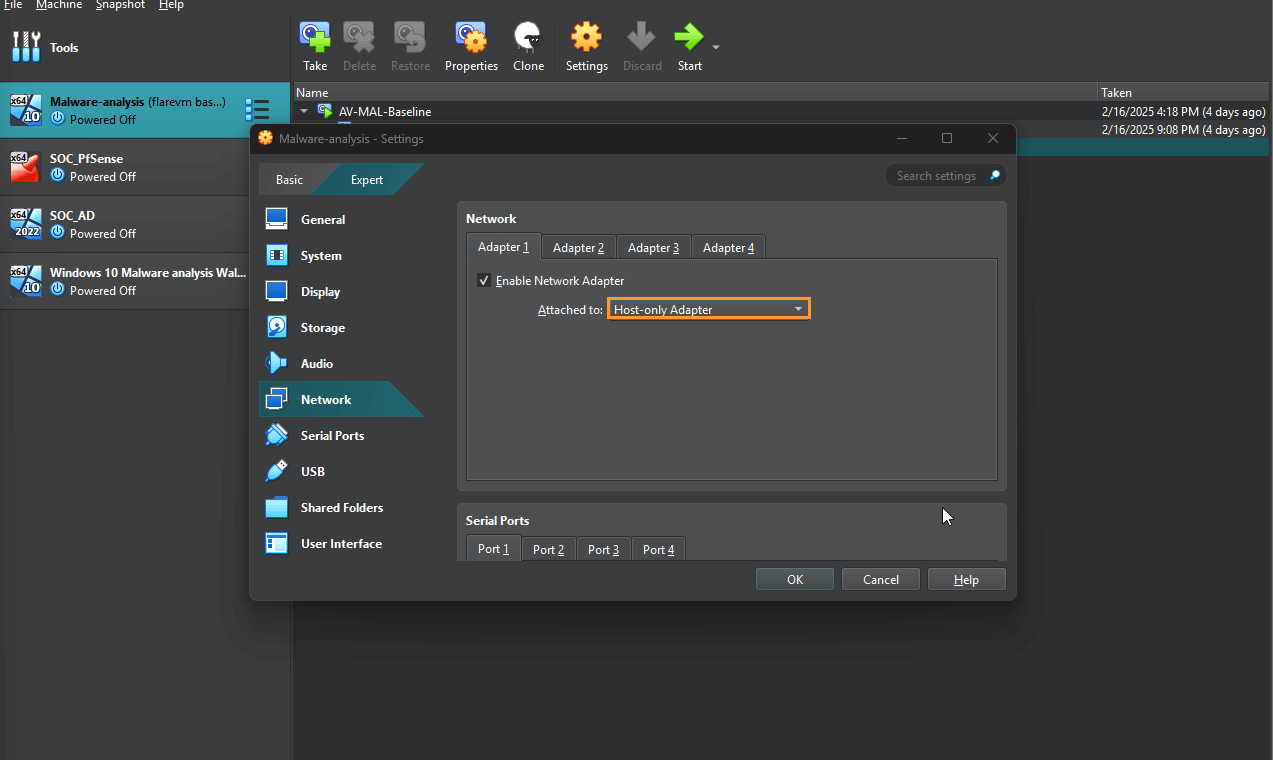
Task: Select Serial Ports Port 2 tab
Action: tap(548, 549)
